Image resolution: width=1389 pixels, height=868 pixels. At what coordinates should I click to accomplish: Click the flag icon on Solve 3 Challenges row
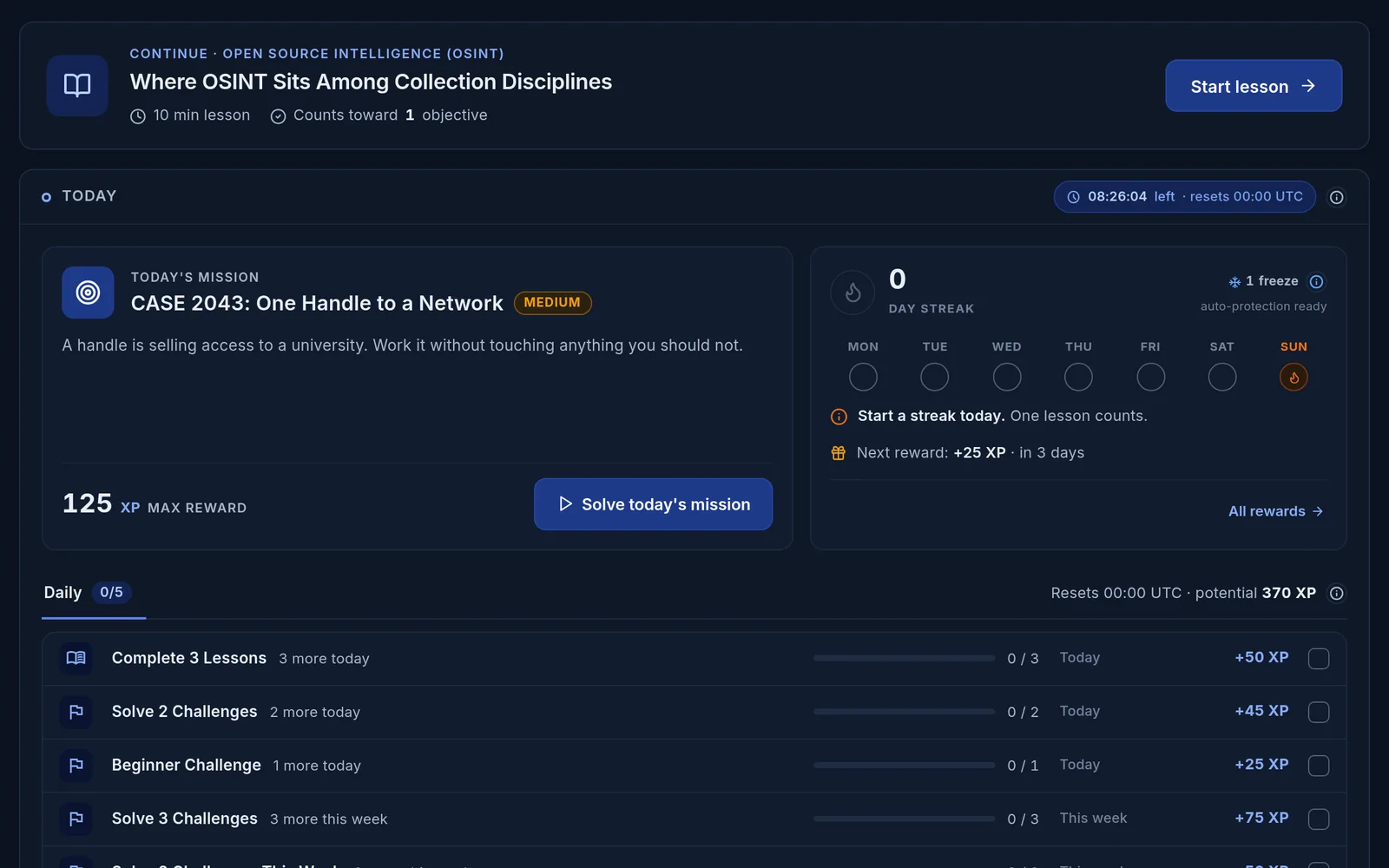pos(76,819)
